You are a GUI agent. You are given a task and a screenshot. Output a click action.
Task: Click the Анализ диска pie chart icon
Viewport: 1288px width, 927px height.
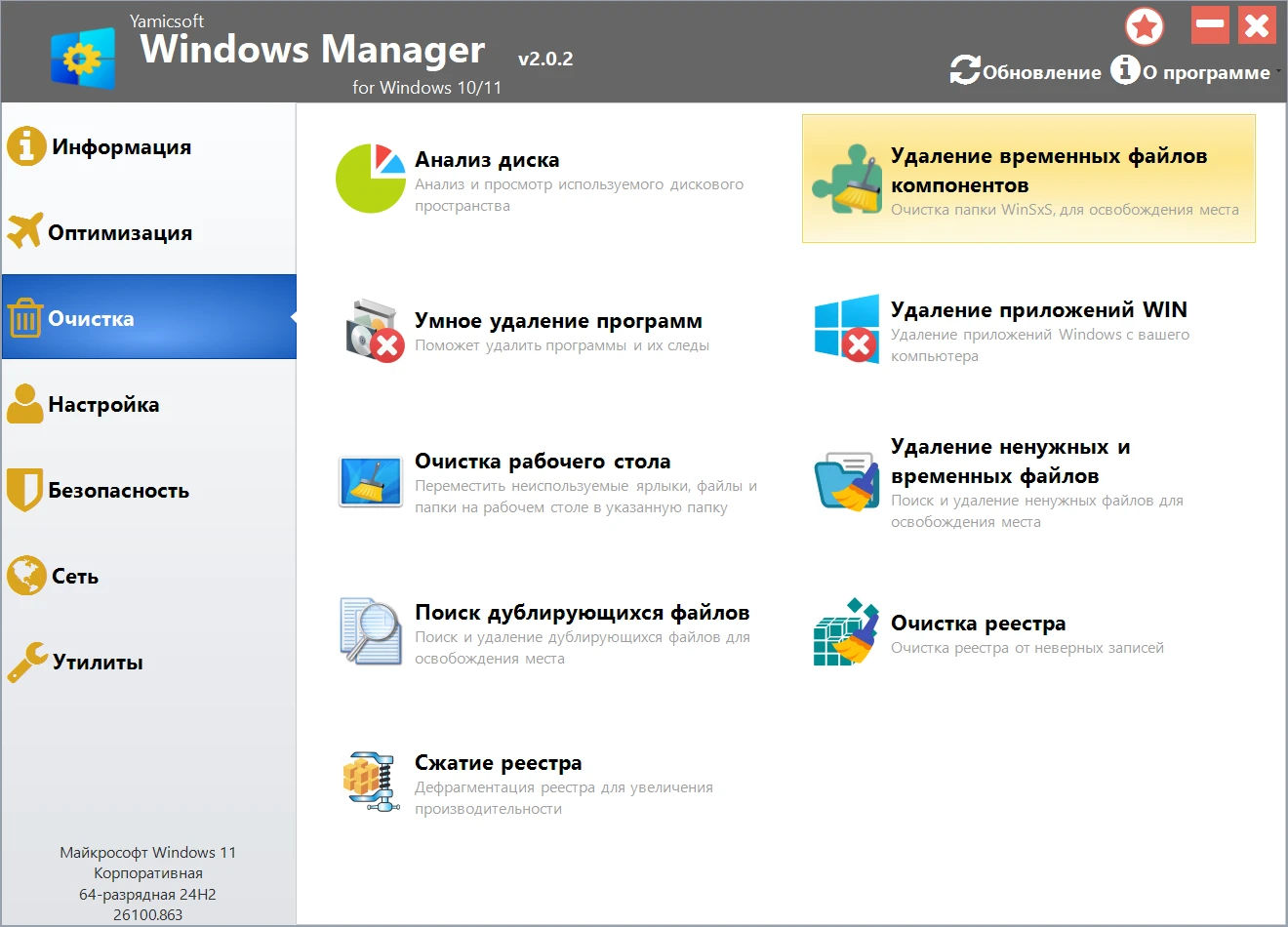(370, 178)
